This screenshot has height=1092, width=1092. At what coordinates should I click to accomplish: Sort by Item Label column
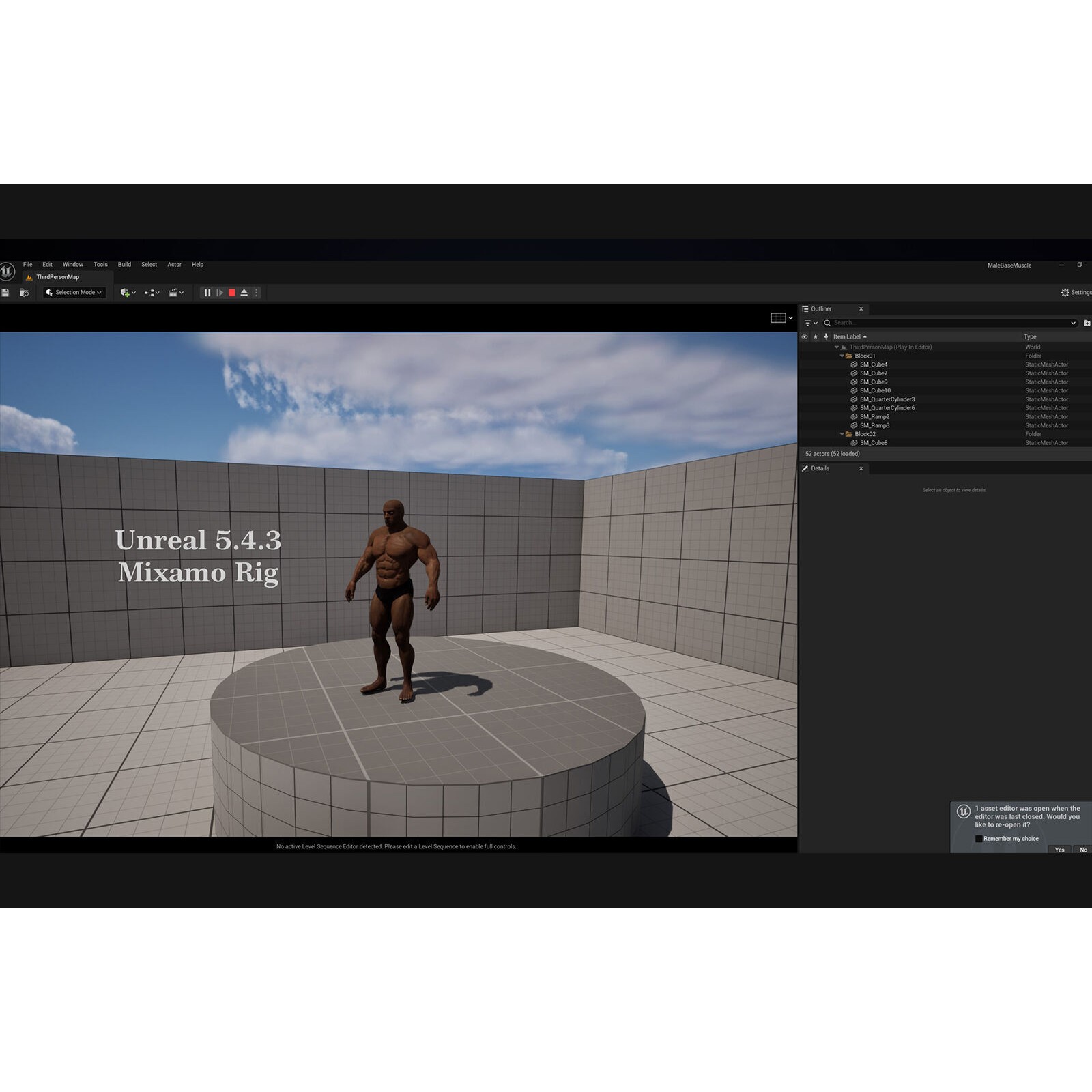click(x=850, y=336)
